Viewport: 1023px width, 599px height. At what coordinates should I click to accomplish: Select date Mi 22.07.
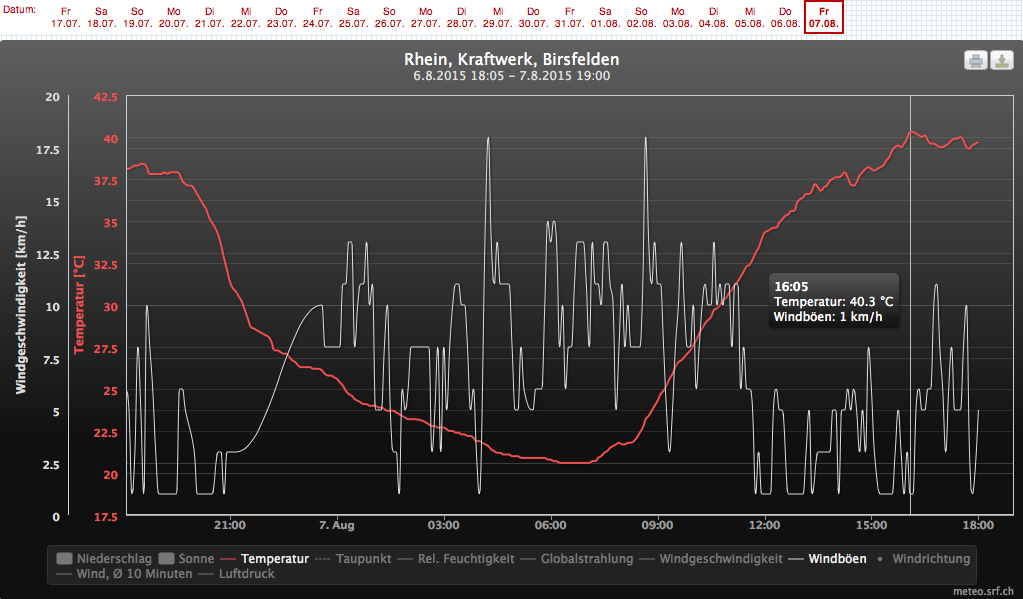tap(245, 17)
